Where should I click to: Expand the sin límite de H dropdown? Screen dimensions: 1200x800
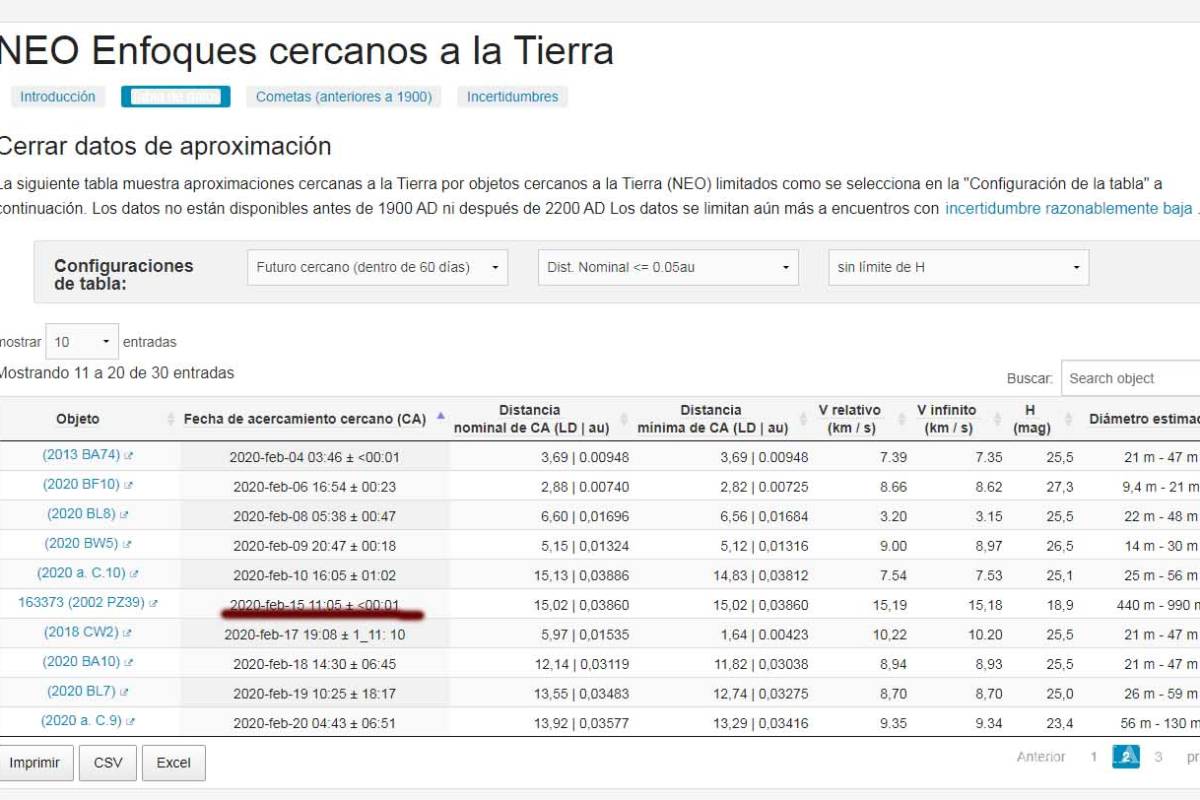coord(958,267)
